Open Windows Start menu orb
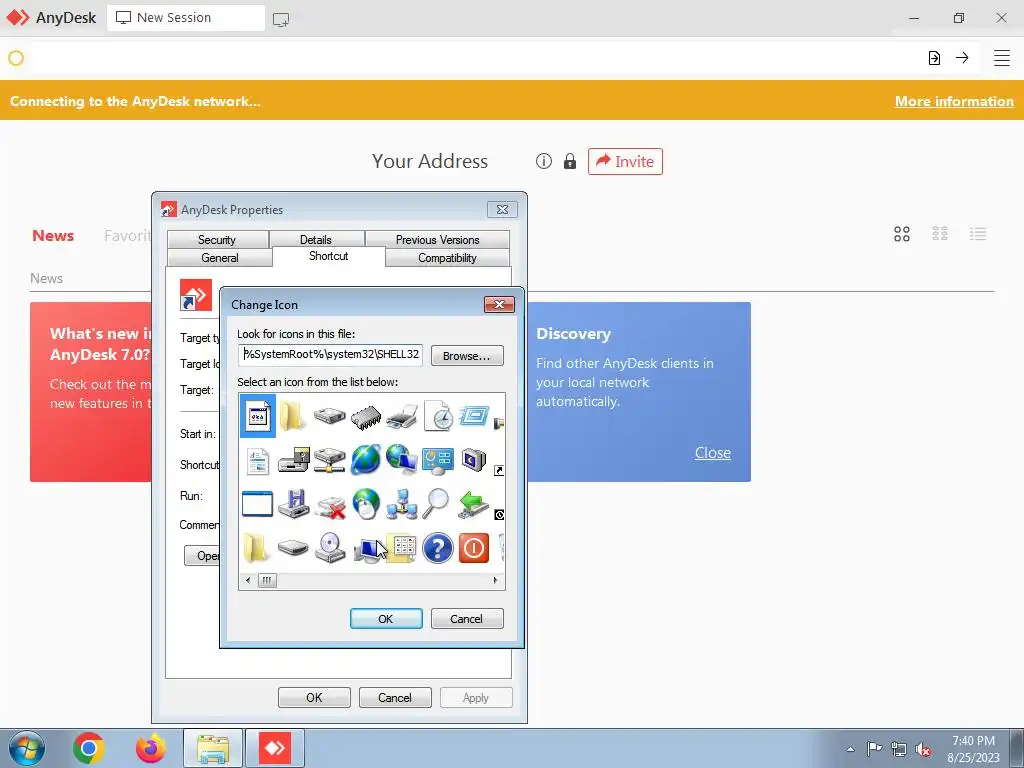The image size is (1024, 768). click(27, 748)
